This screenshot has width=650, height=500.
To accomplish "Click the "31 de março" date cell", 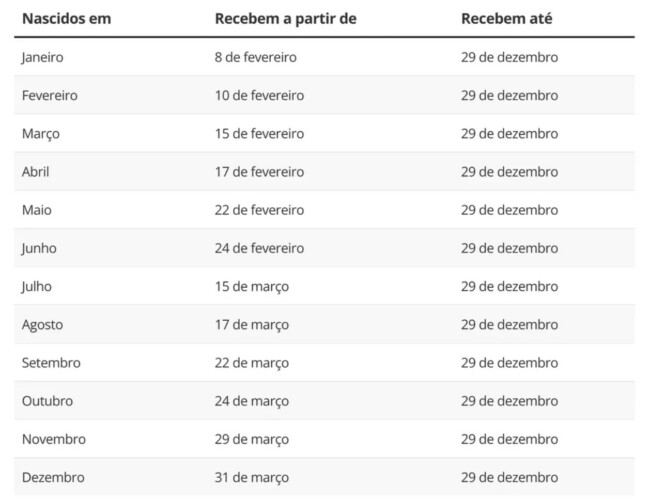I will (x=251, y=477).
